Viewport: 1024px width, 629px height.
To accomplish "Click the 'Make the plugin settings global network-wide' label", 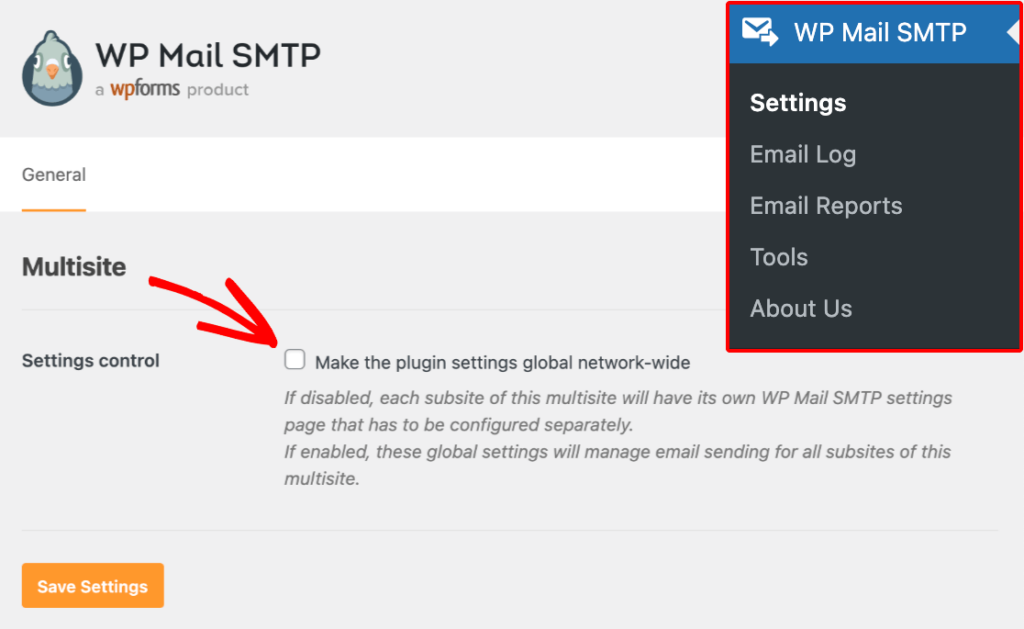I will (502, 363).
